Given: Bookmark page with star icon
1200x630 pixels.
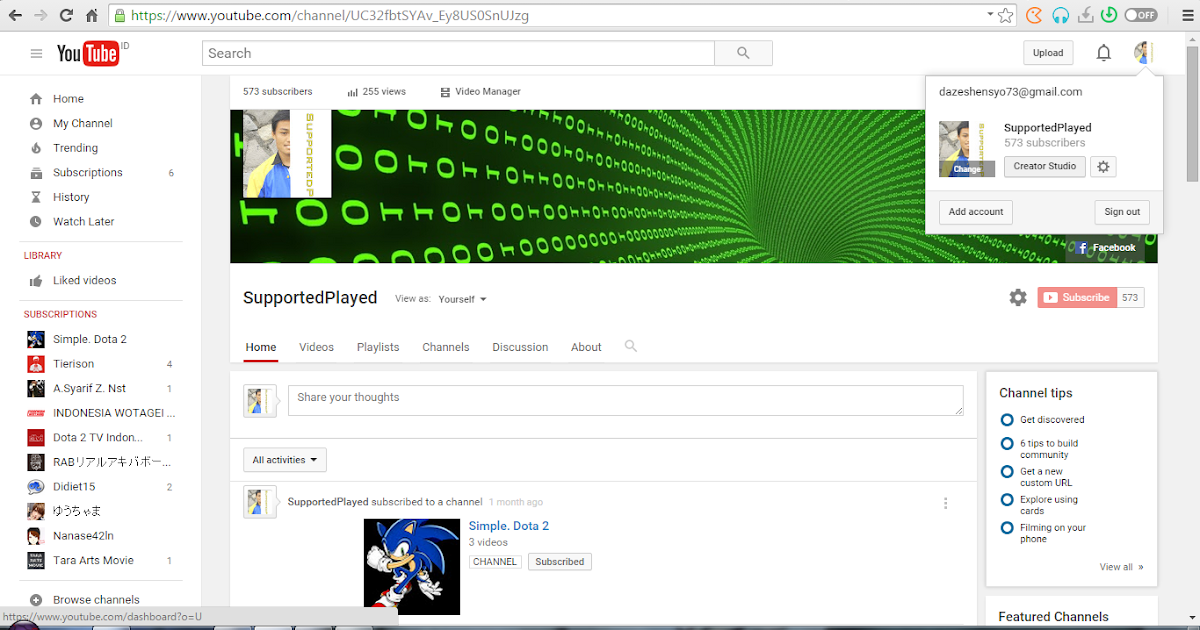Looking at the screenshot, I should pos(1006,15).
